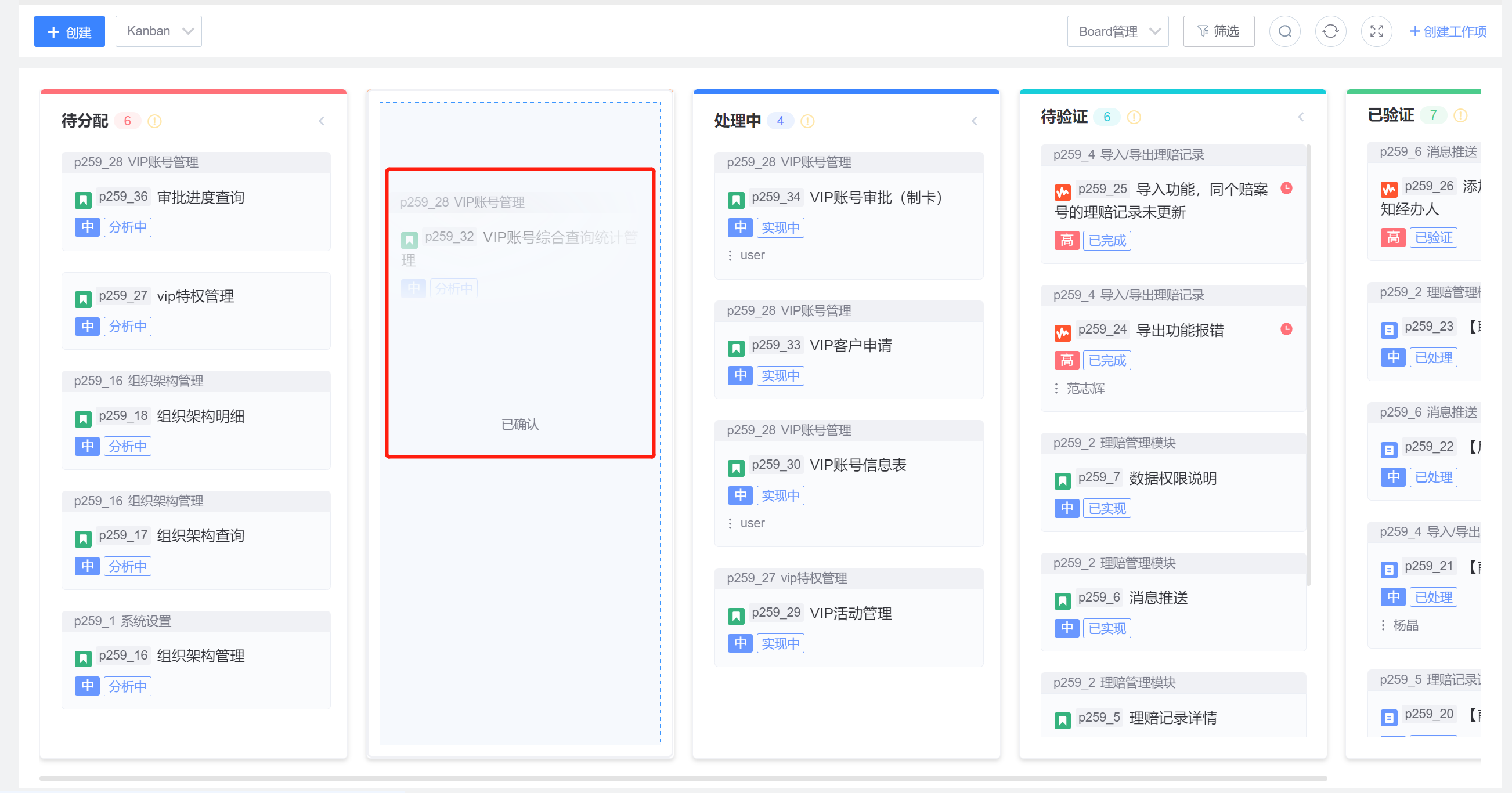Viewport: 1512px width, 793px height.
Task: Click assignee 杨晶 on p259_21 card
Action: 1405,626
